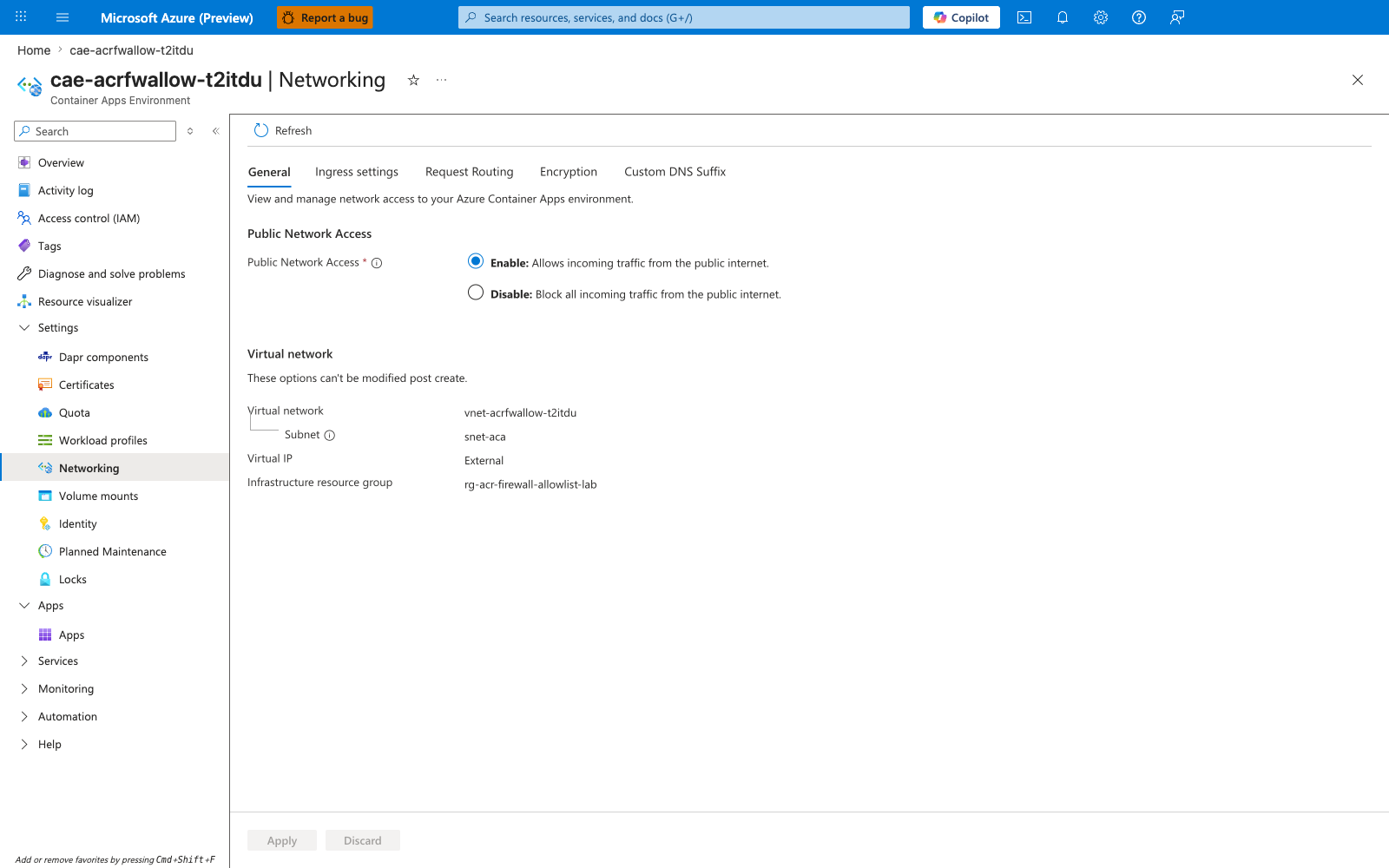Open Copilot from the top bar
1389x868 pixels.
pyautogui.click(x=961, y=17)
